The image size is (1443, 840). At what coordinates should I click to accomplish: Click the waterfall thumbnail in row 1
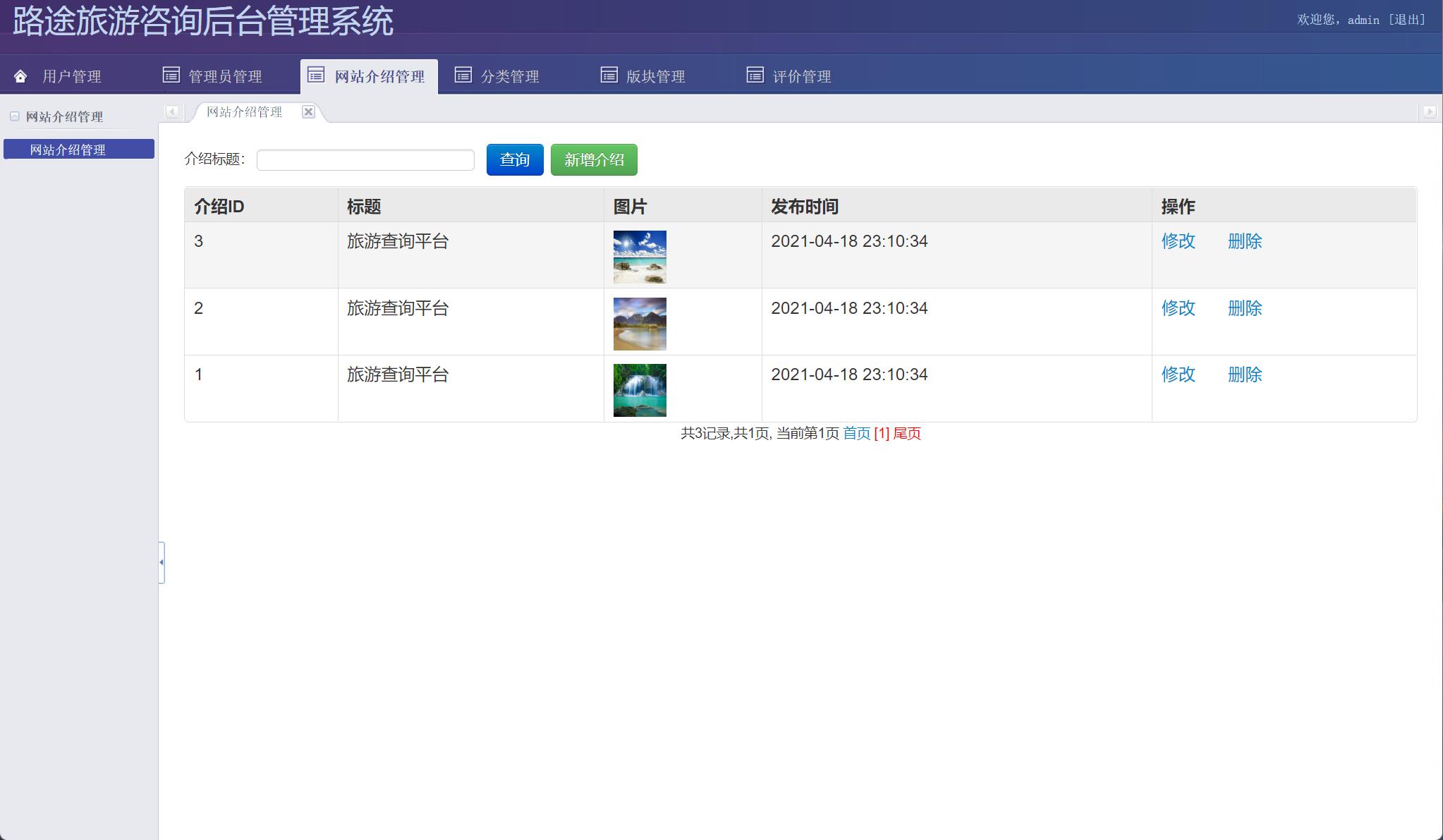point(640,389)
